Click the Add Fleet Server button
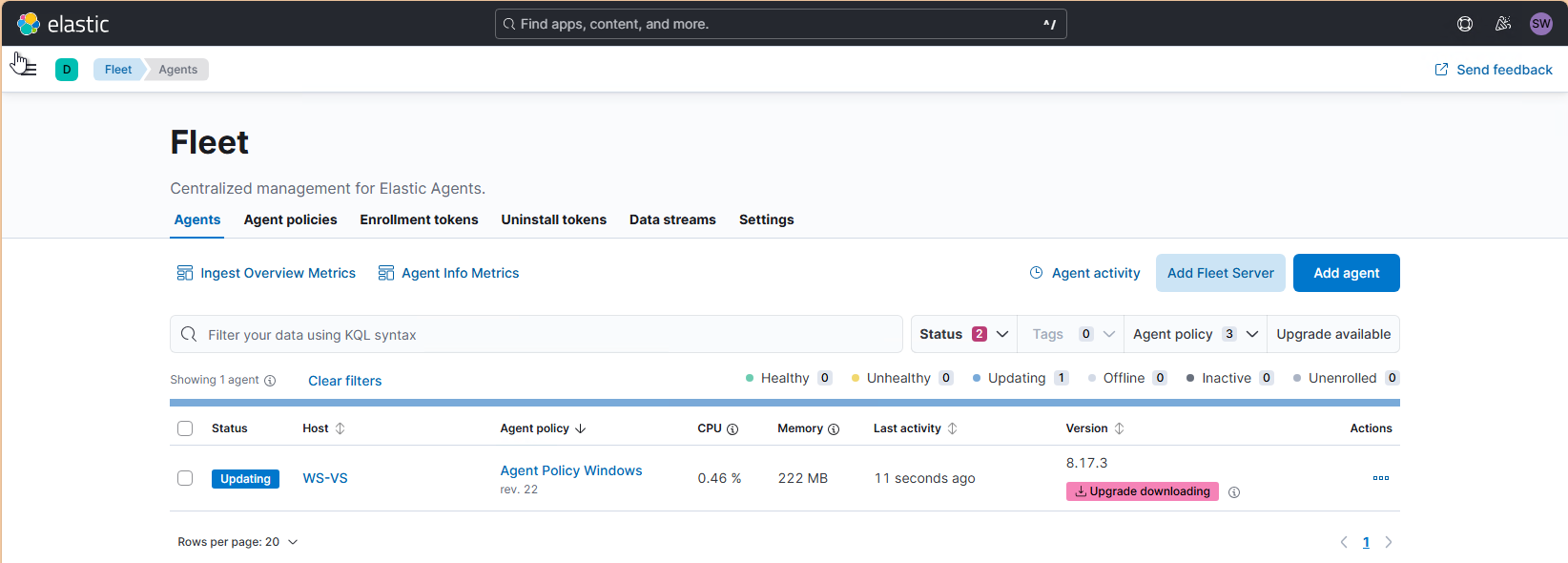1568x563 pixels. 1220,273
